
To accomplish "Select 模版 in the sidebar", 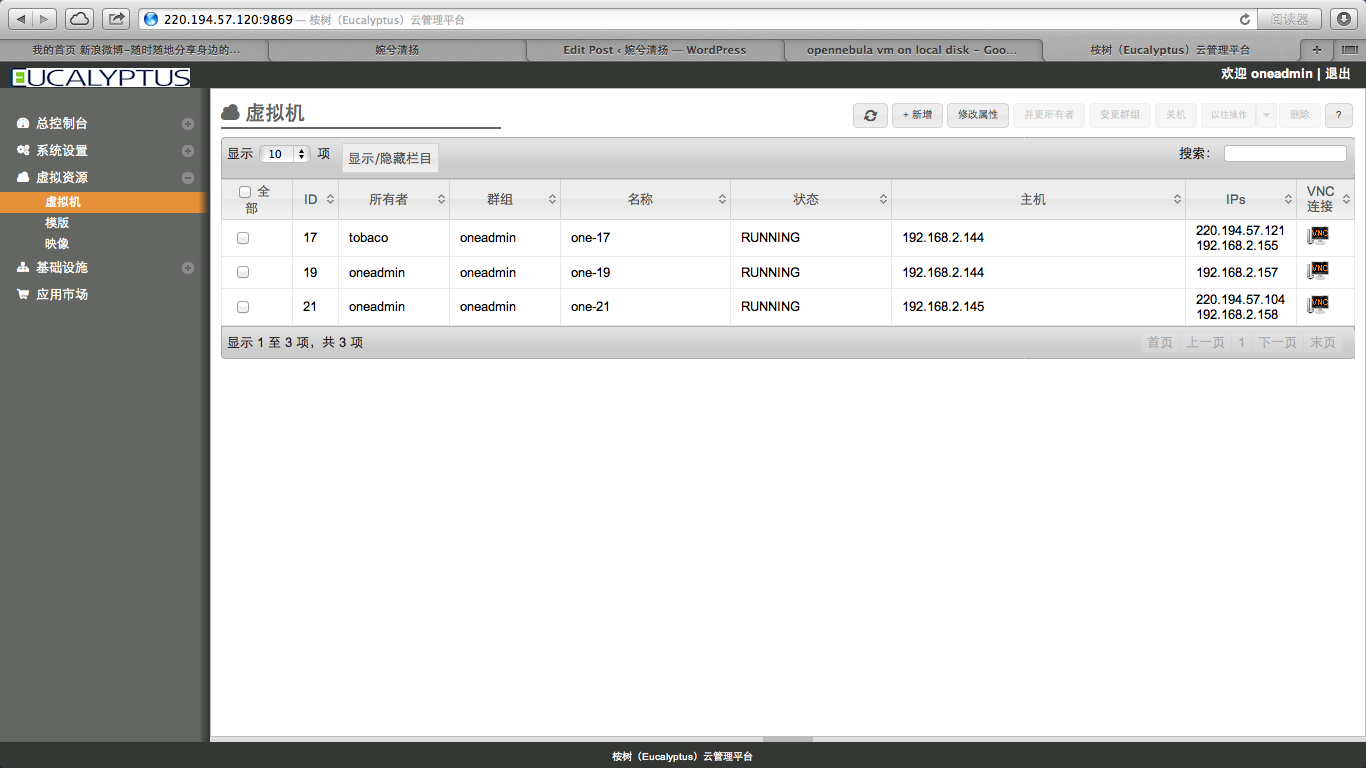I will pos(57,223).
